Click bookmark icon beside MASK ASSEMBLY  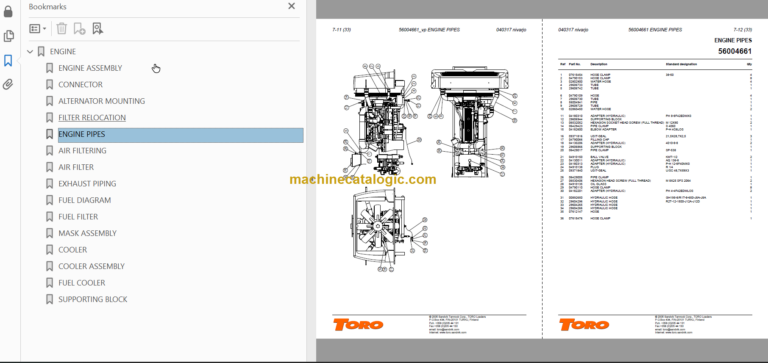point(49,233)
